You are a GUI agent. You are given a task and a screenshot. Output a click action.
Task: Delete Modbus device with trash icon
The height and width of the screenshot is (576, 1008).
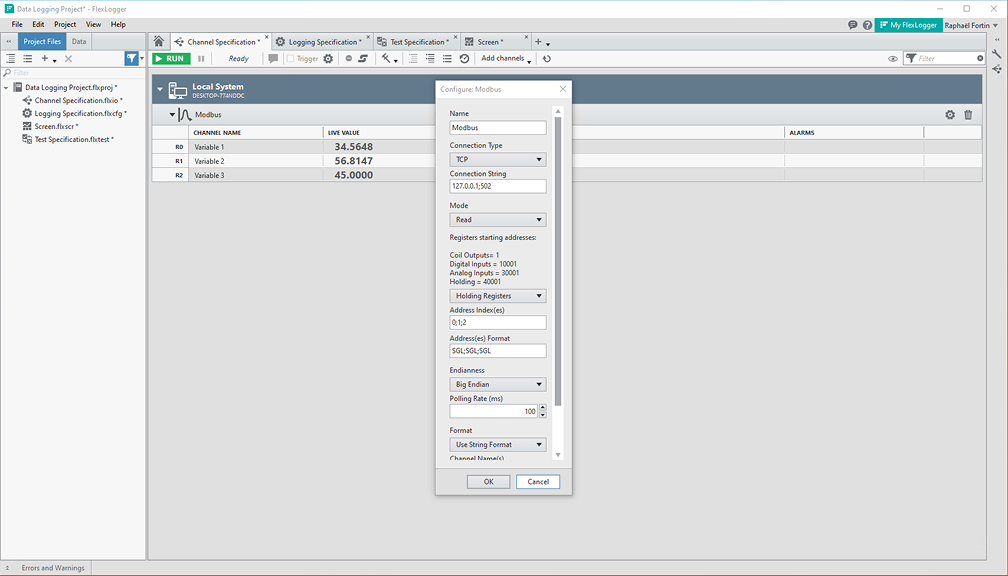tap(968, 114)
